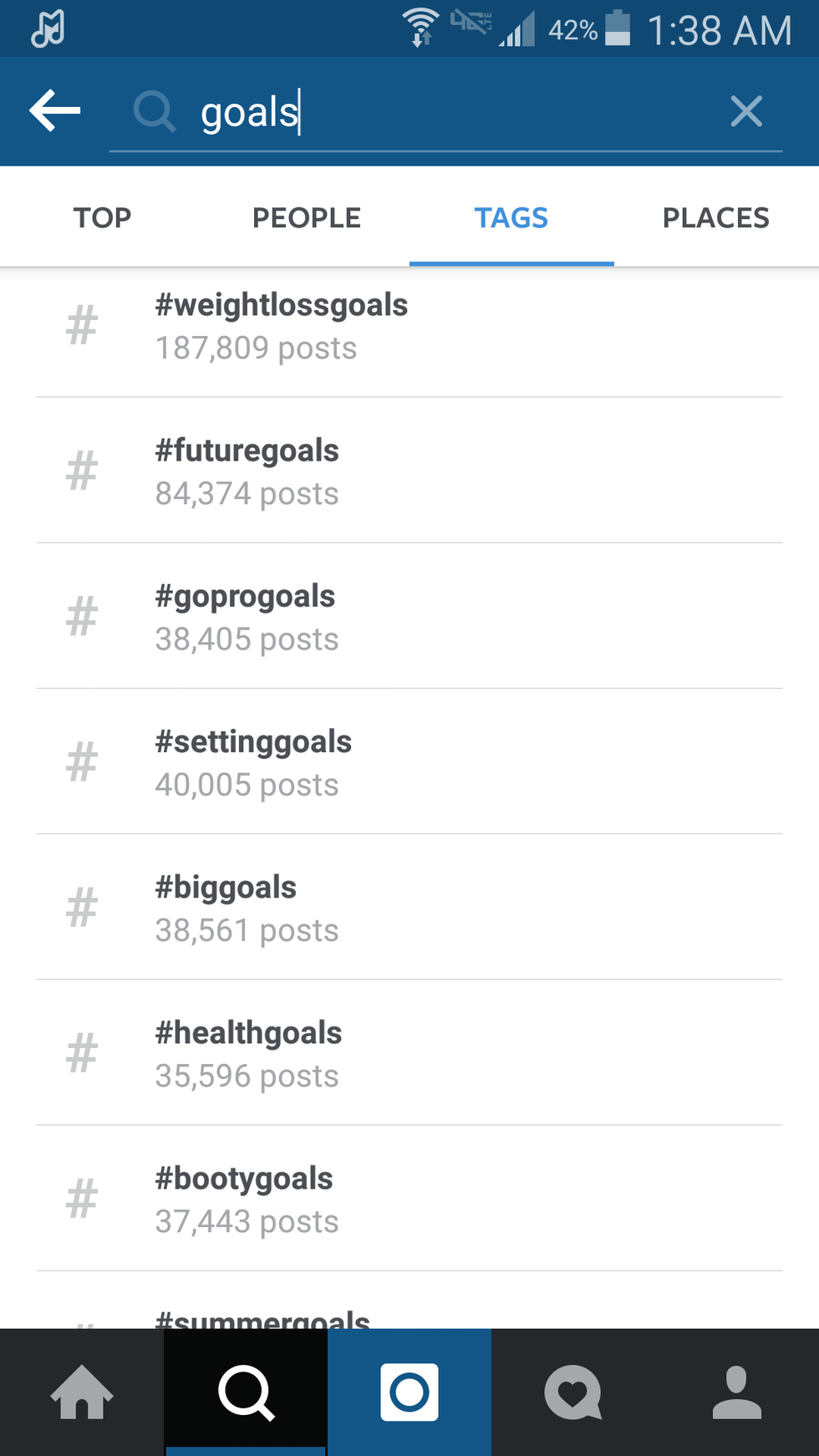Tap the magnifier icon beside goals
Viewport: 819px width, 1456px height.
(x=155, y=111)
